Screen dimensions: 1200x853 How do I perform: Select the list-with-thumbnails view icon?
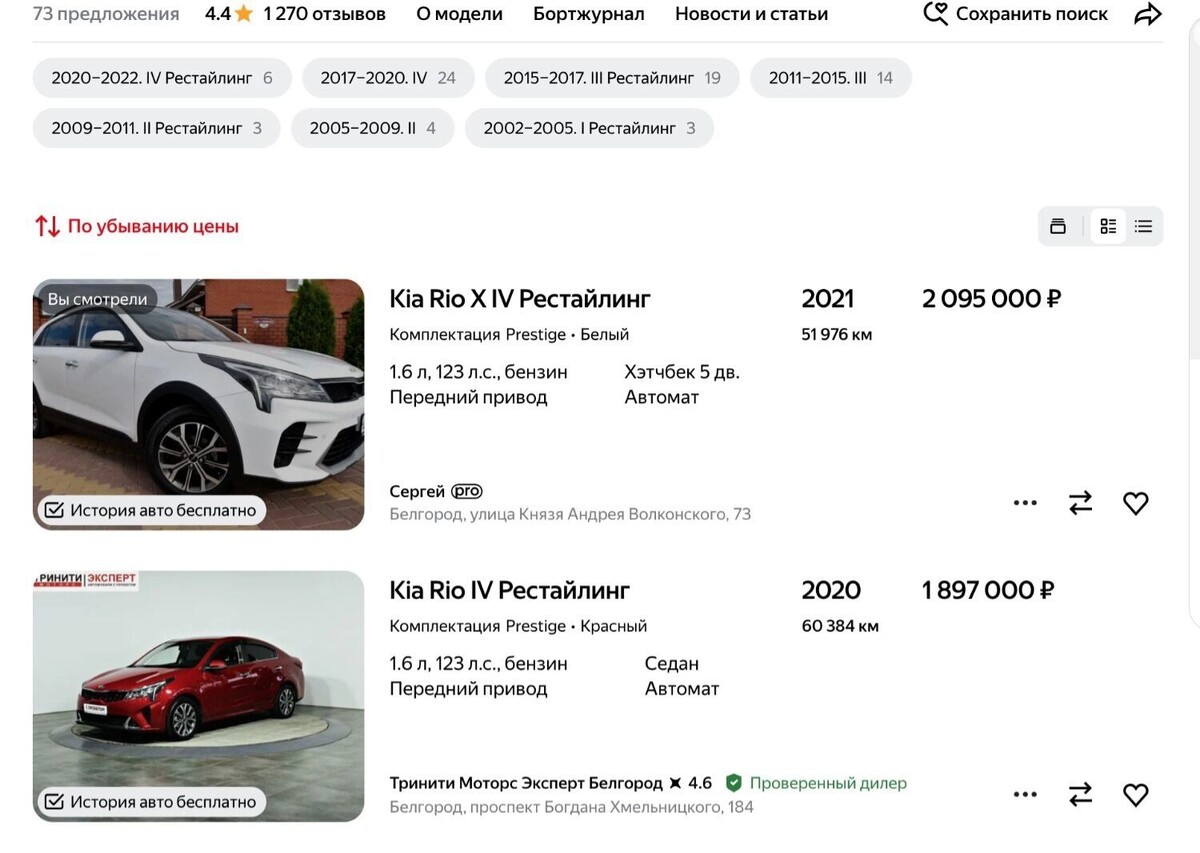pos(1108,226)
